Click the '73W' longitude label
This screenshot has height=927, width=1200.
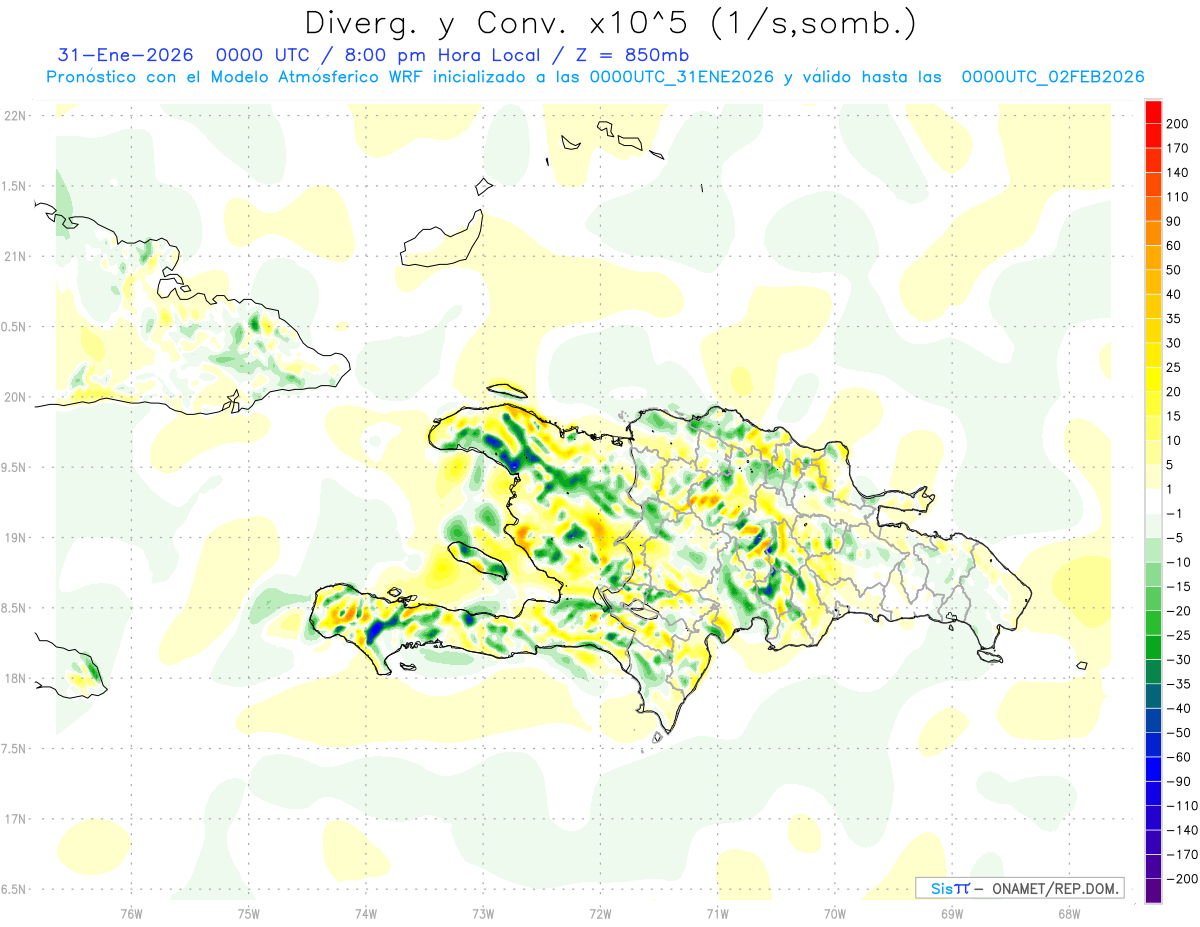coord(483,913)
